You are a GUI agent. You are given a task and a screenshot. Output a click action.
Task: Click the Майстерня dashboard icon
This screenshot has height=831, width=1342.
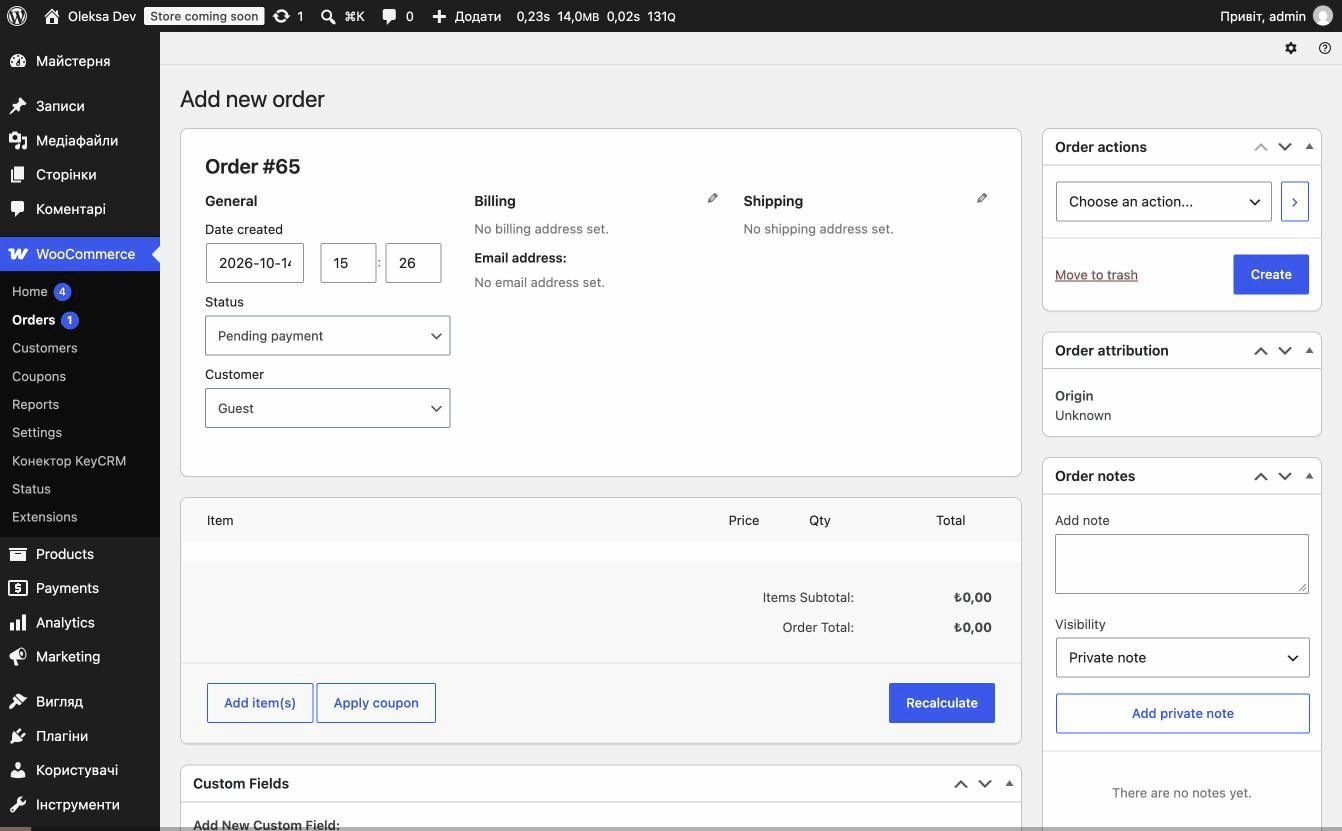point(18,61)
